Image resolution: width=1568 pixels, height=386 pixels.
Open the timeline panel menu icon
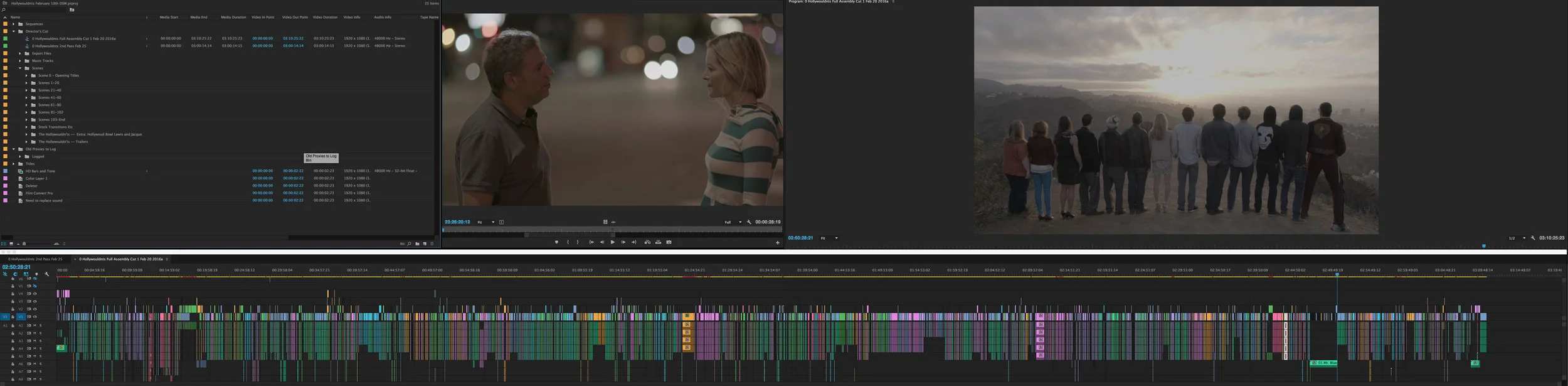coord(167,259)
